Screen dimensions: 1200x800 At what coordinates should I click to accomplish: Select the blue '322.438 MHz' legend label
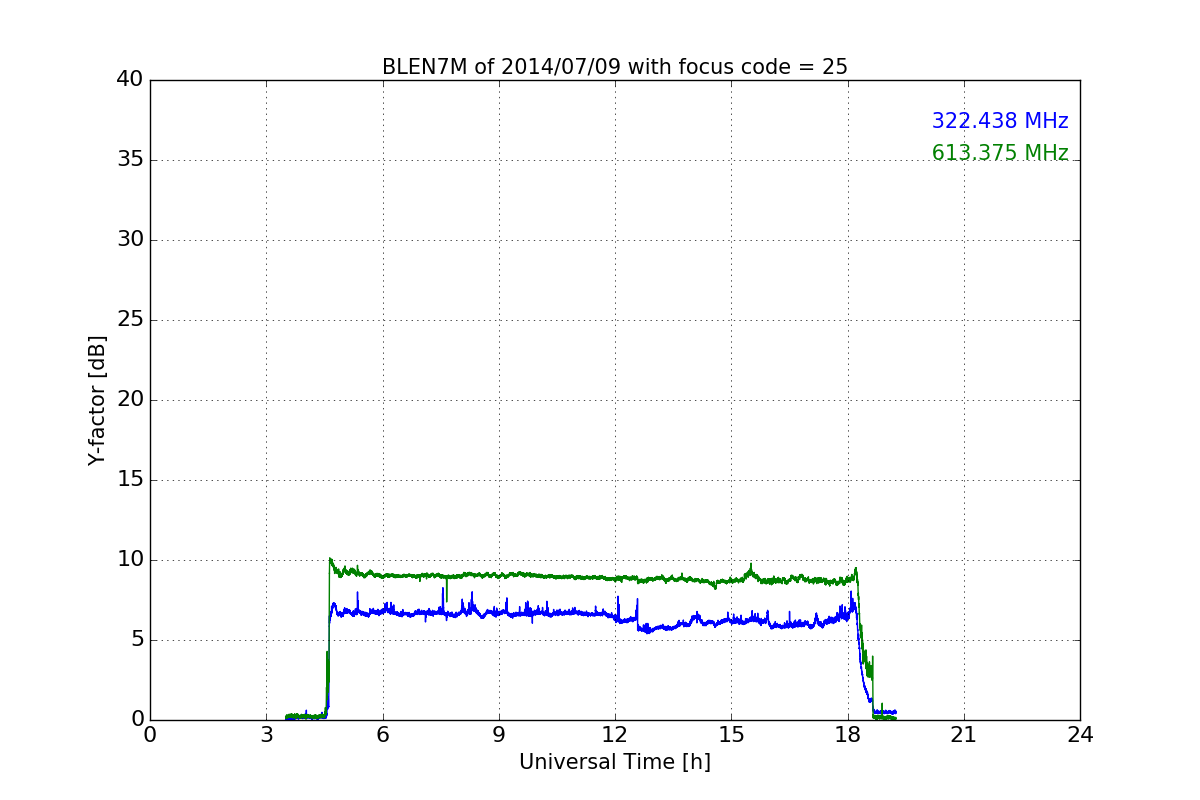(1000, 121)
